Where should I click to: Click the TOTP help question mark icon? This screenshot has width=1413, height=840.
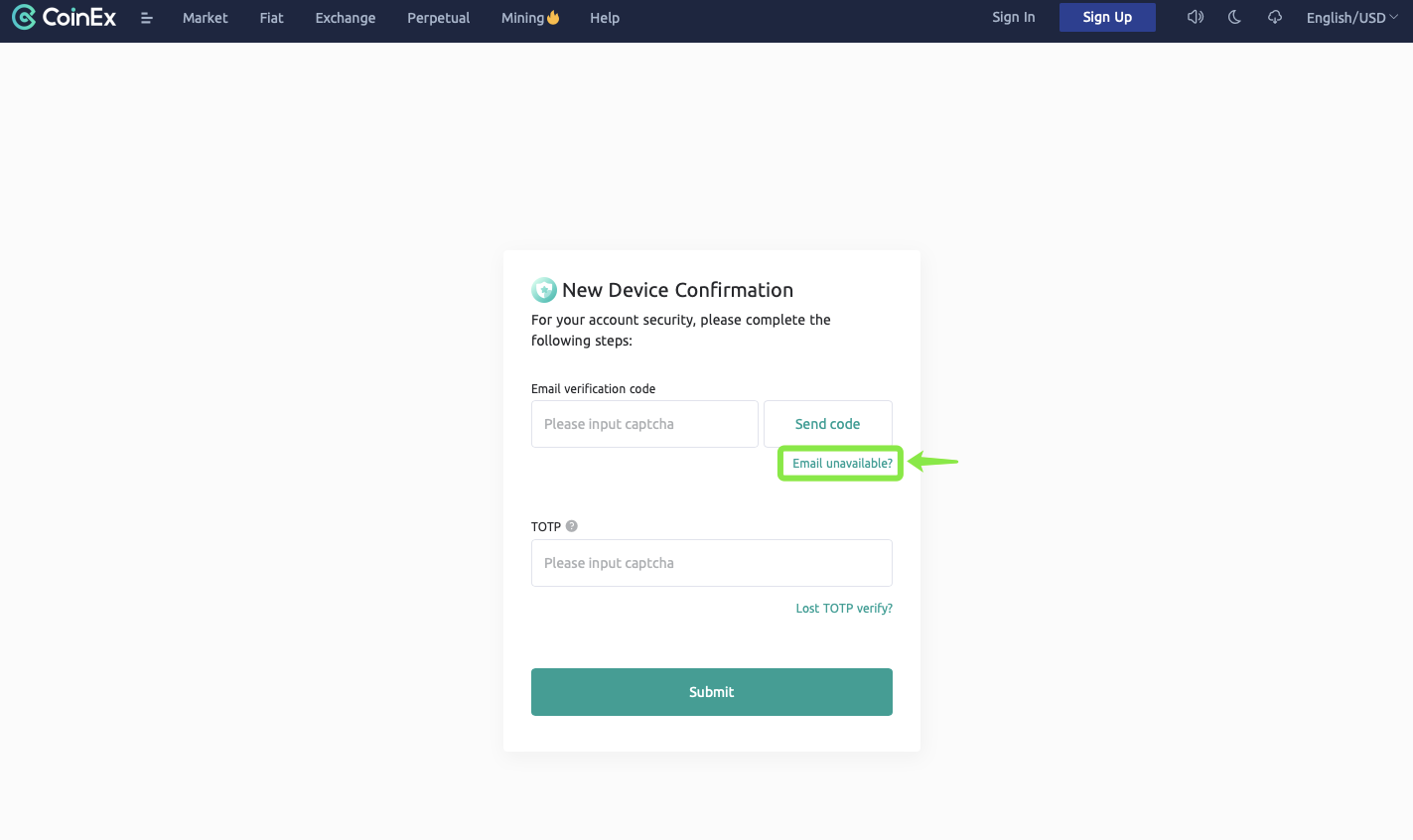click(571, 526)
